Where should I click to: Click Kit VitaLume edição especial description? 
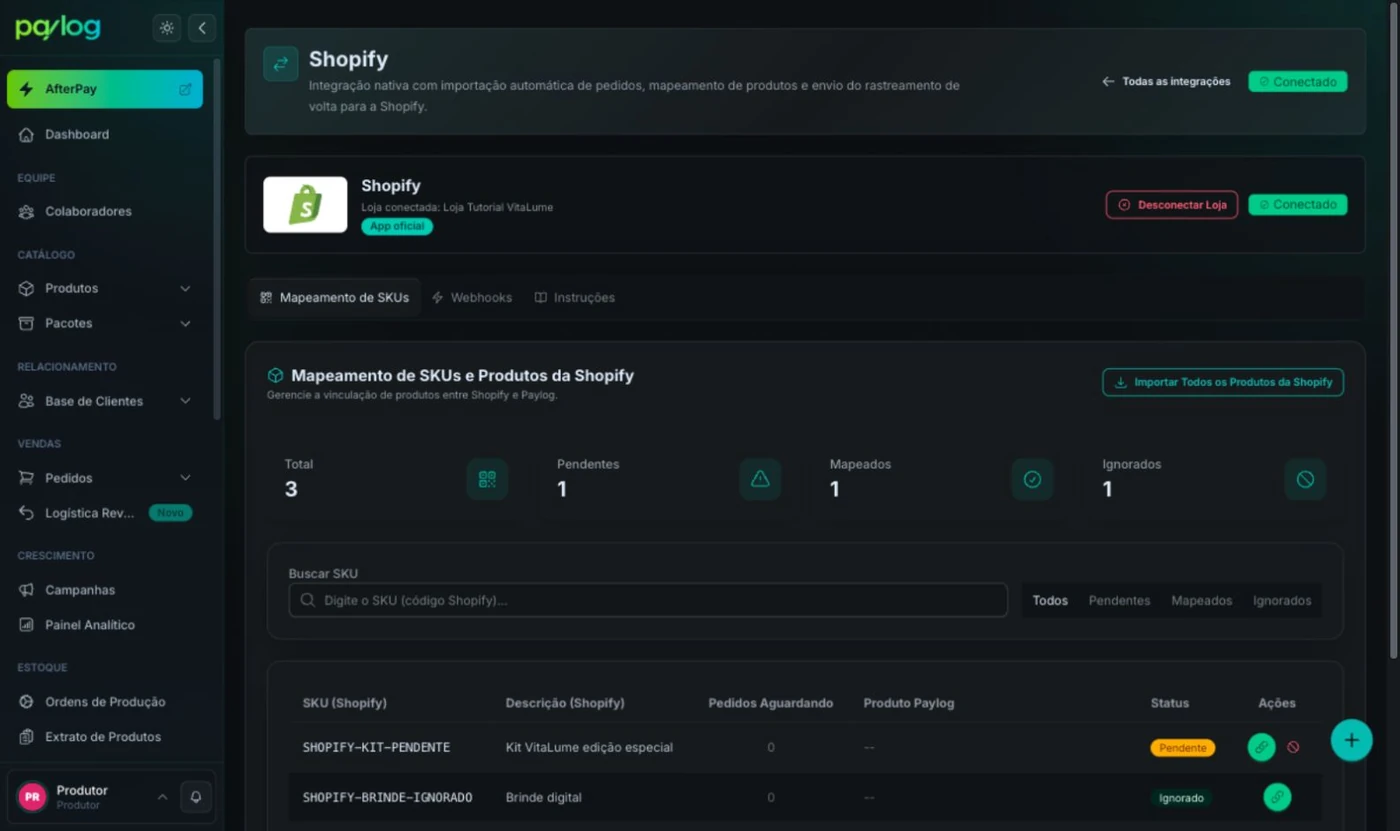pyautogui.click(x=589, y=747)
